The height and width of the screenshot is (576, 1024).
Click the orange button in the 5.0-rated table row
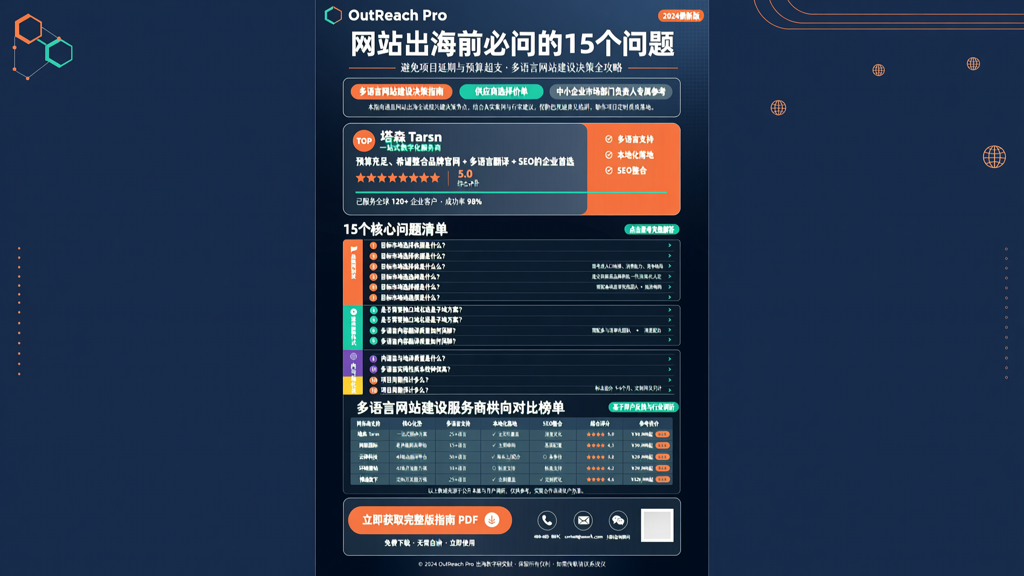click(662, 434)
